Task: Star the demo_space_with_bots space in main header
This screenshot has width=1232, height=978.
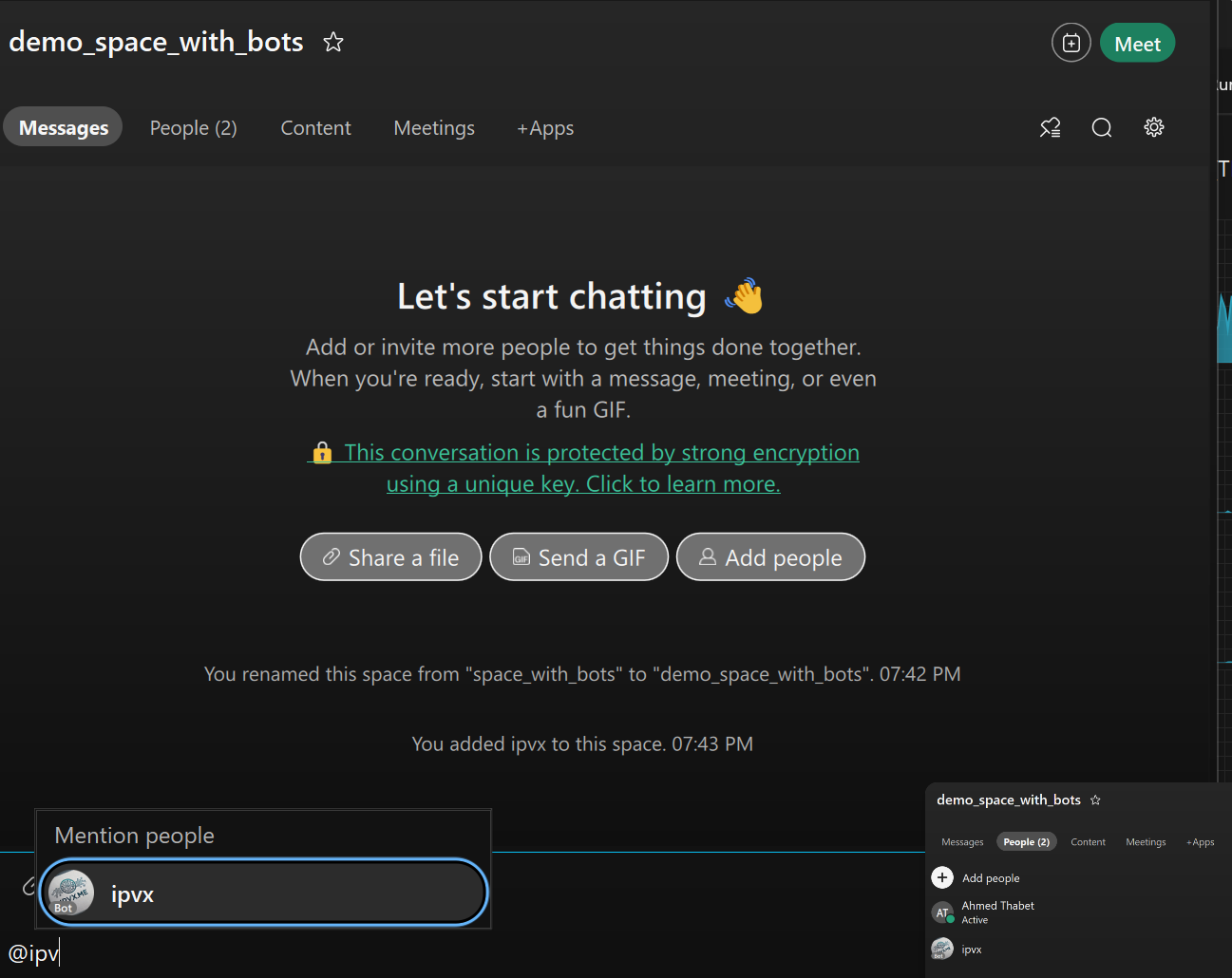Action: point(332,42)
